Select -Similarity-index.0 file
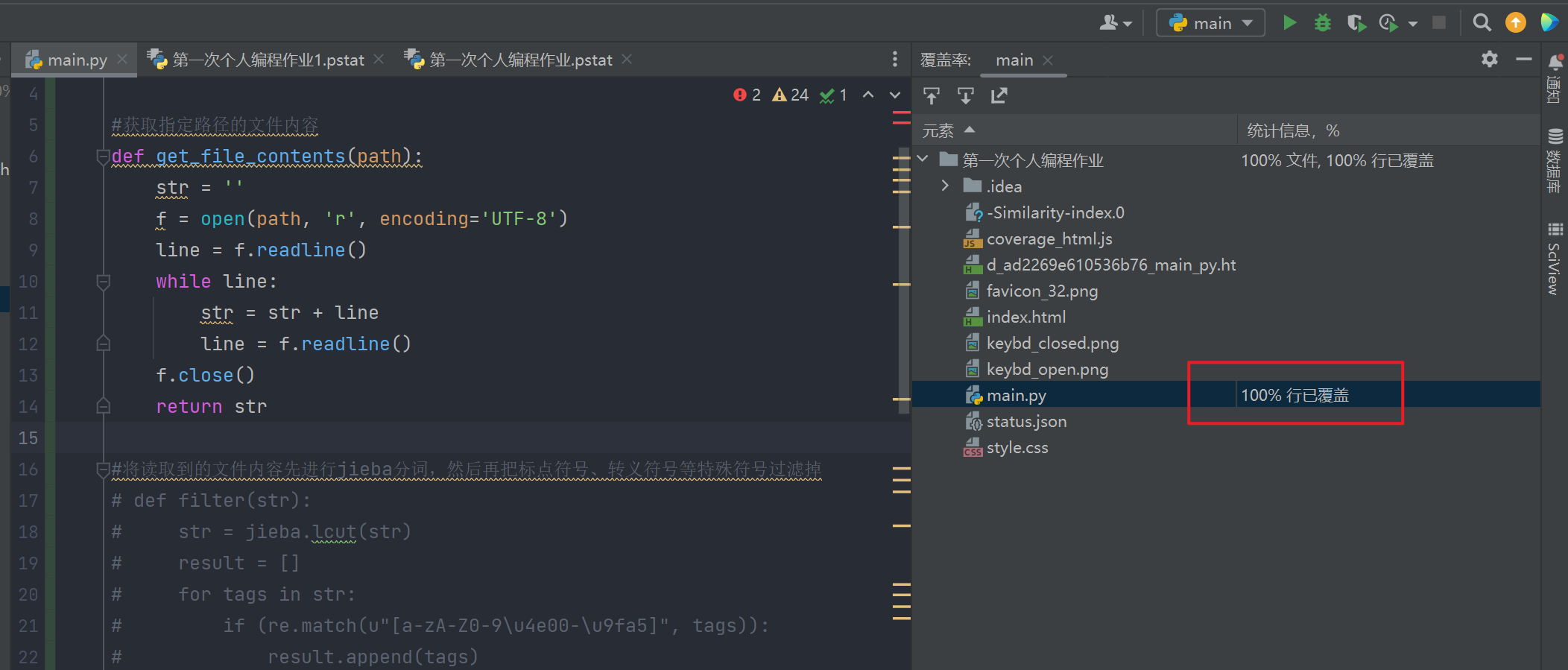1568x670 pixels. [1055, 213]
